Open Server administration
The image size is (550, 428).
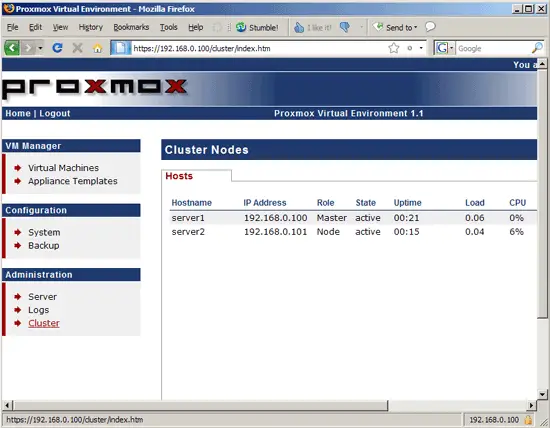(42, 296)
